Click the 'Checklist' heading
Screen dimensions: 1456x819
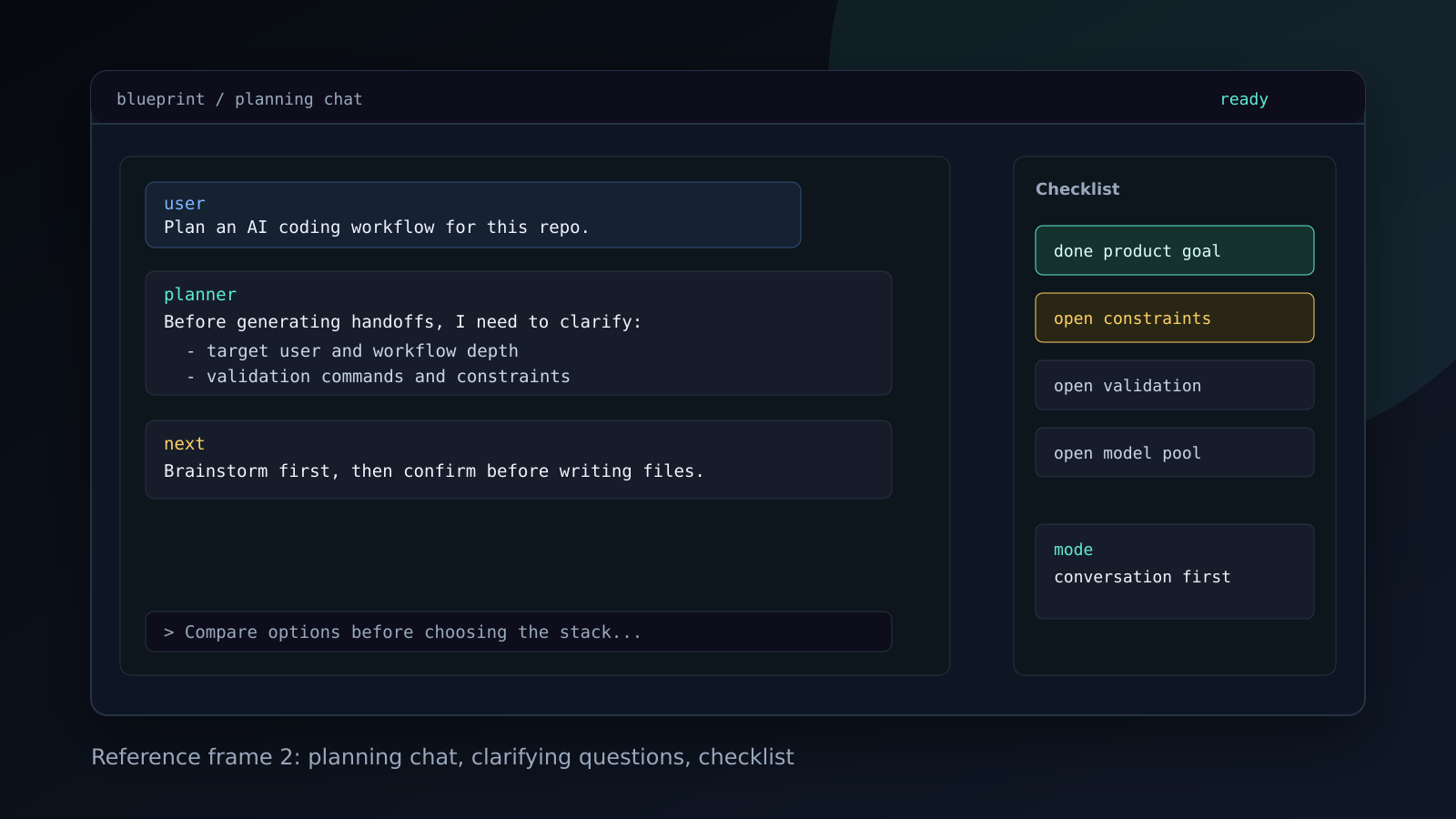pos(1077,189)
